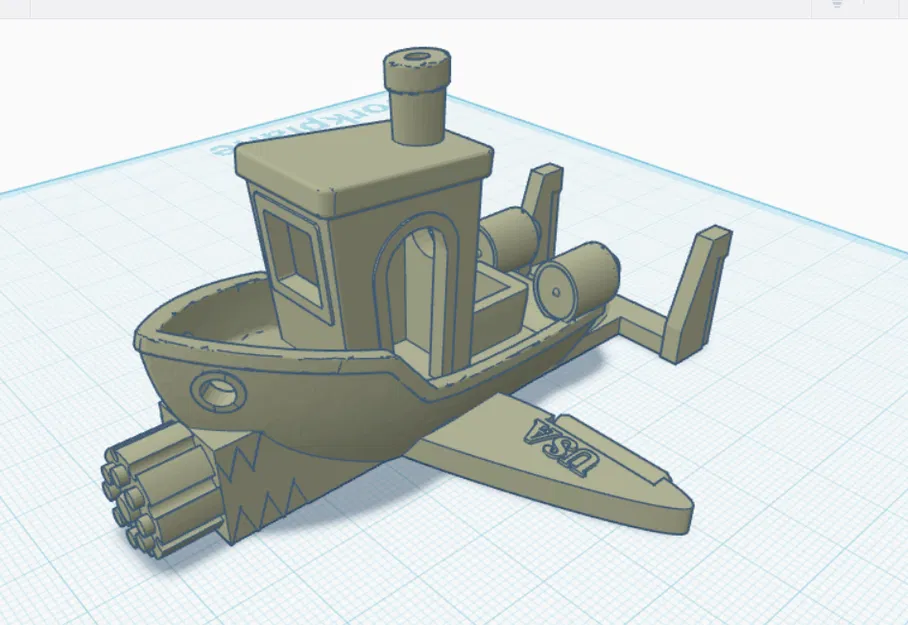Click the cluster of gun barrels at the bow

[150, 490]
